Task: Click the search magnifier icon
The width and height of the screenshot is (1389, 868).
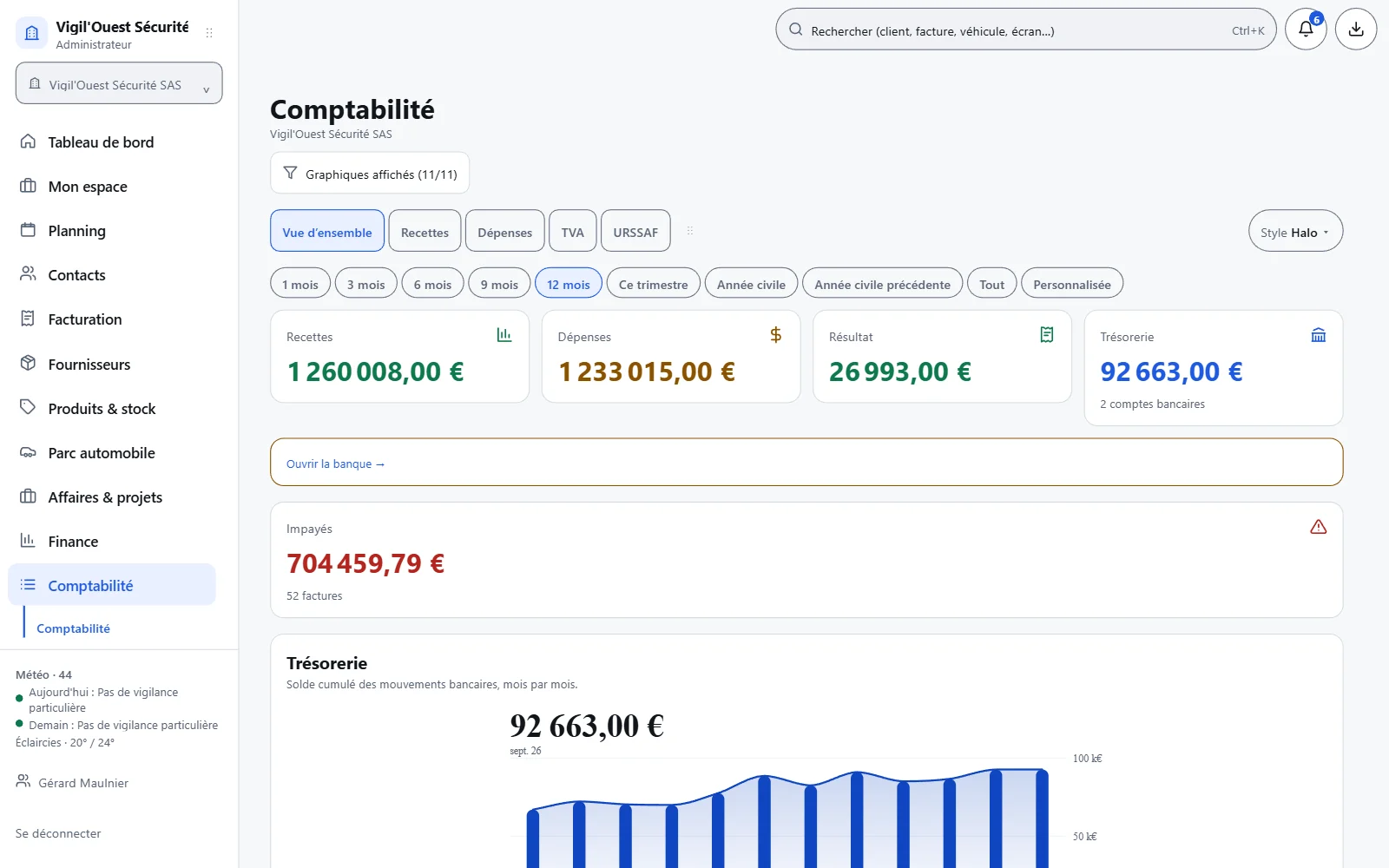Action: (x=795, y=30)
